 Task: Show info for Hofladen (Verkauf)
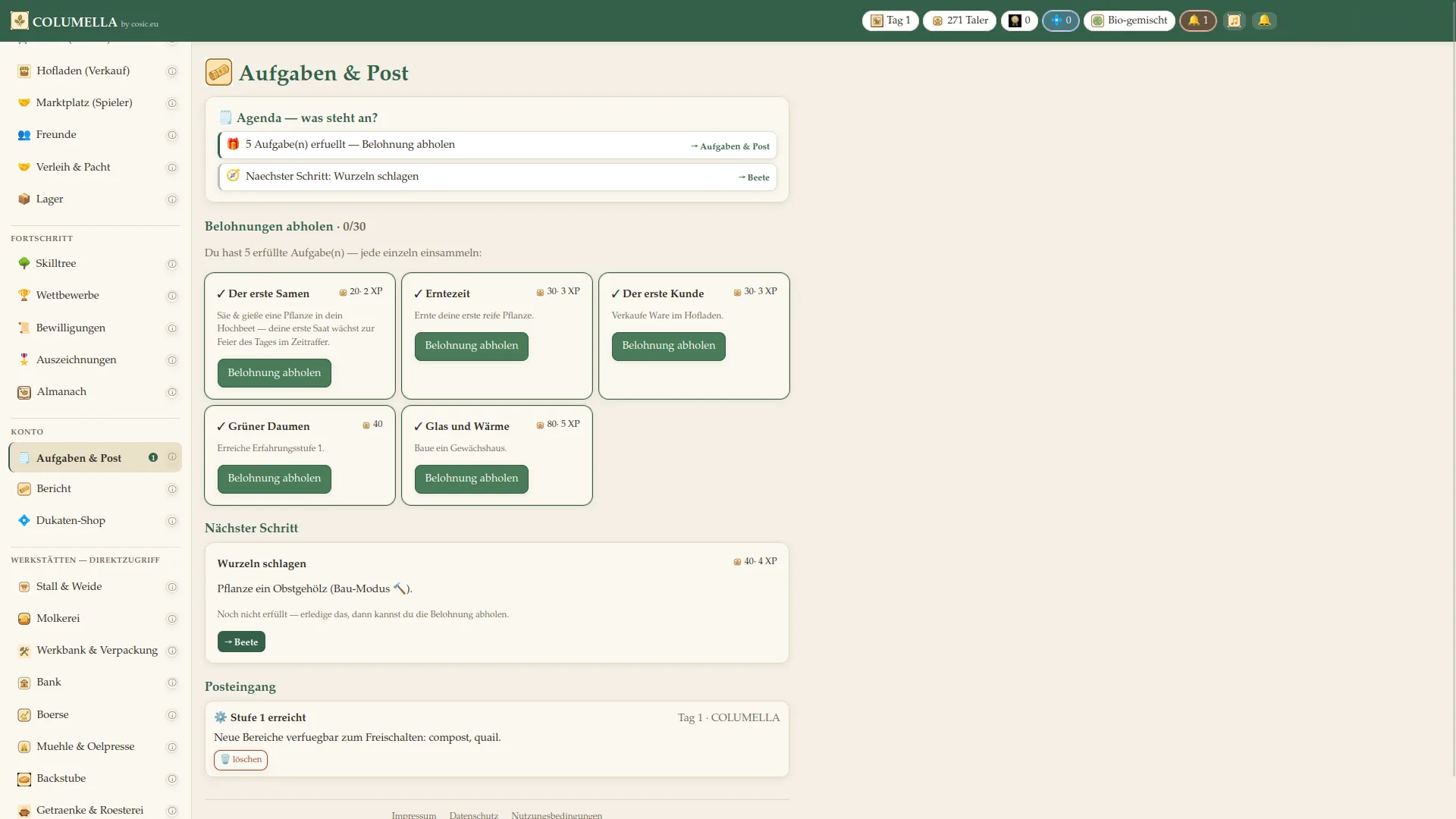point(172,71)
